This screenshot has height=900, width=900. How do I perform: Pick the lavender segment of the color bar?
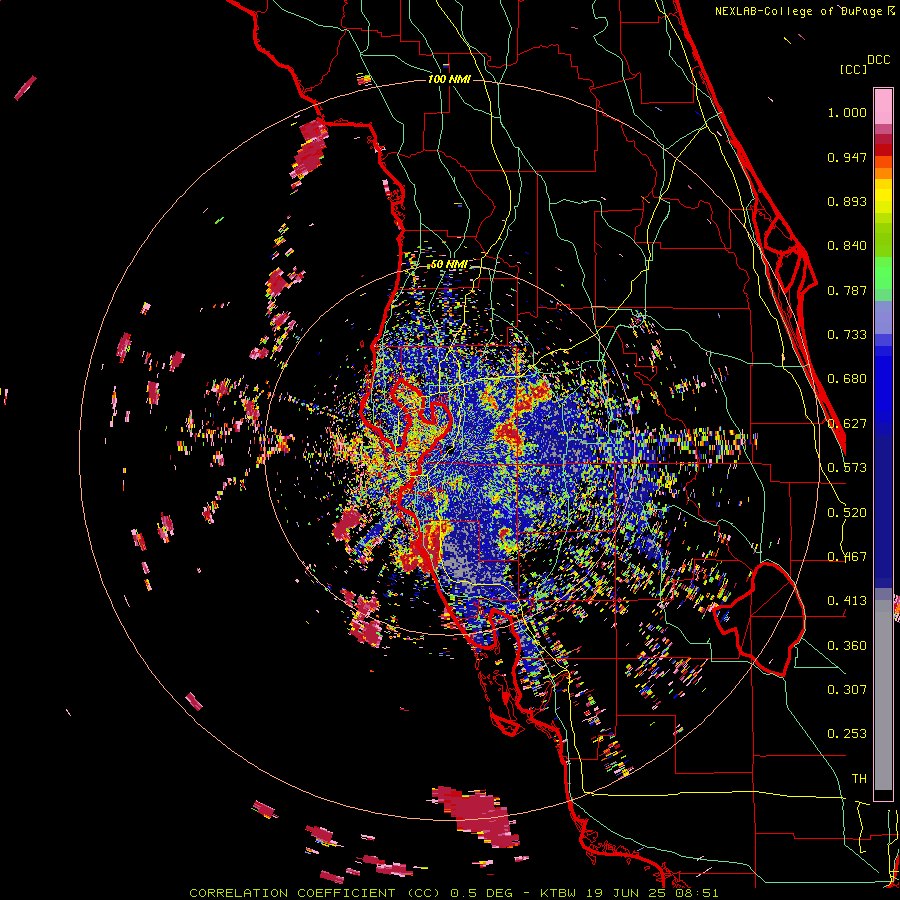[x=883, y=317]
